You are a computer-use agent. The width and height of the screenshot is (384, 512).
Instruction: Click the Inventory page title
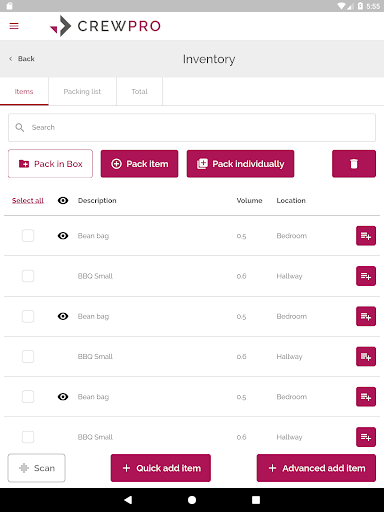209,59
